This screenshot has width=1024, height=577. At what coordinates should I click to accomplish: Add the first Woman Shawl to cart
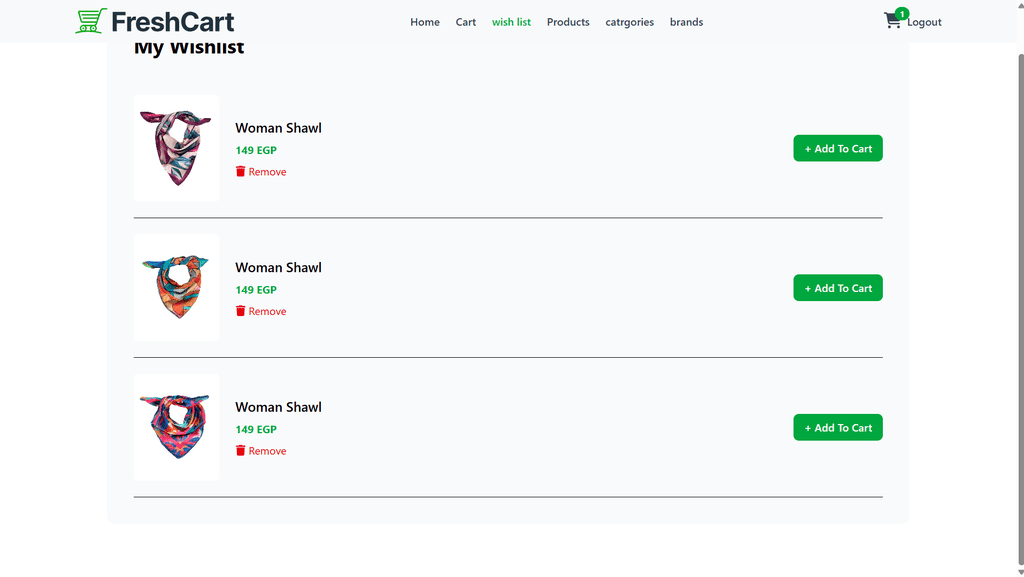click(838, 149)
